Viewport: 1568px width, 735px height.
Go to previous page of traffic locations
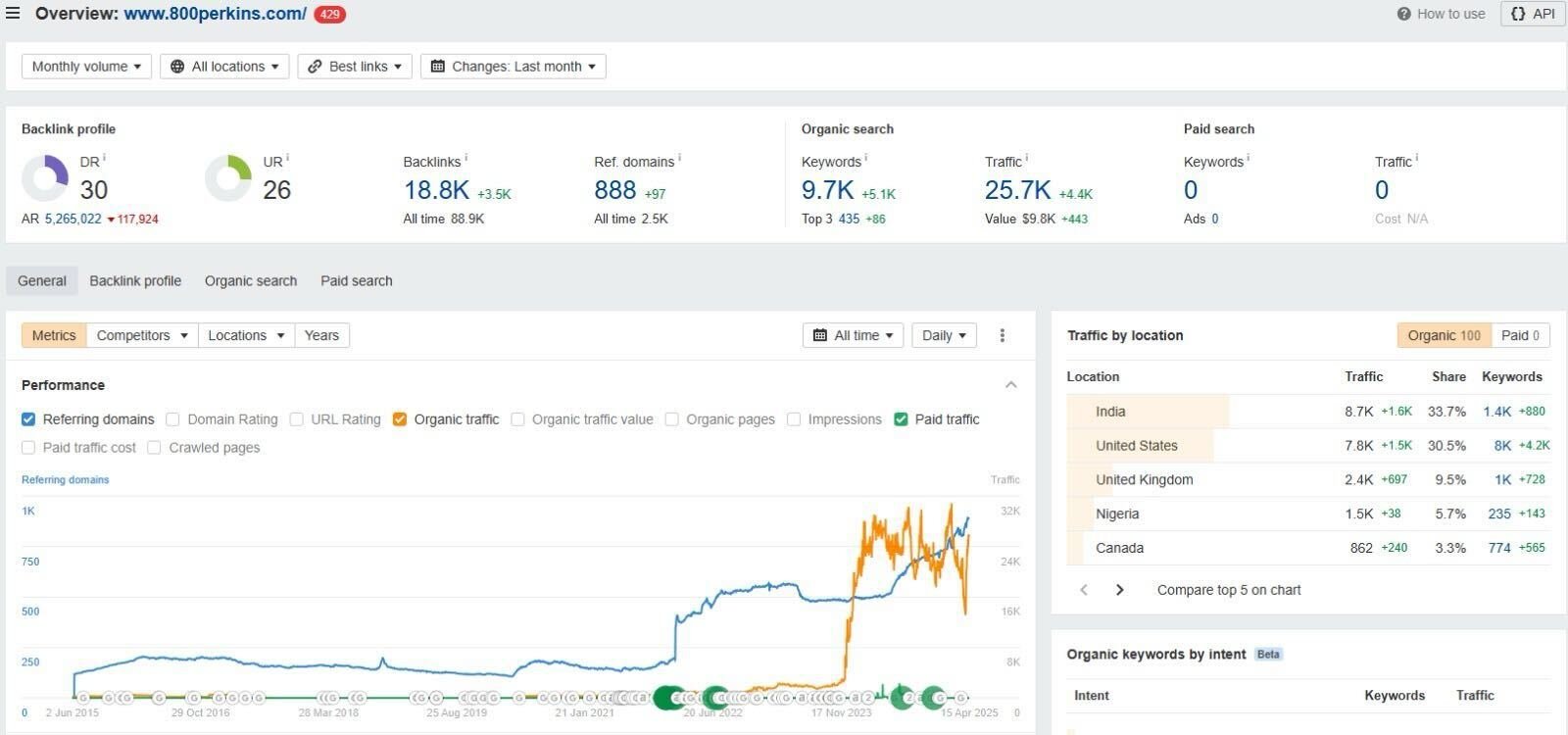pyautogui.click(x=1084, y=590)
